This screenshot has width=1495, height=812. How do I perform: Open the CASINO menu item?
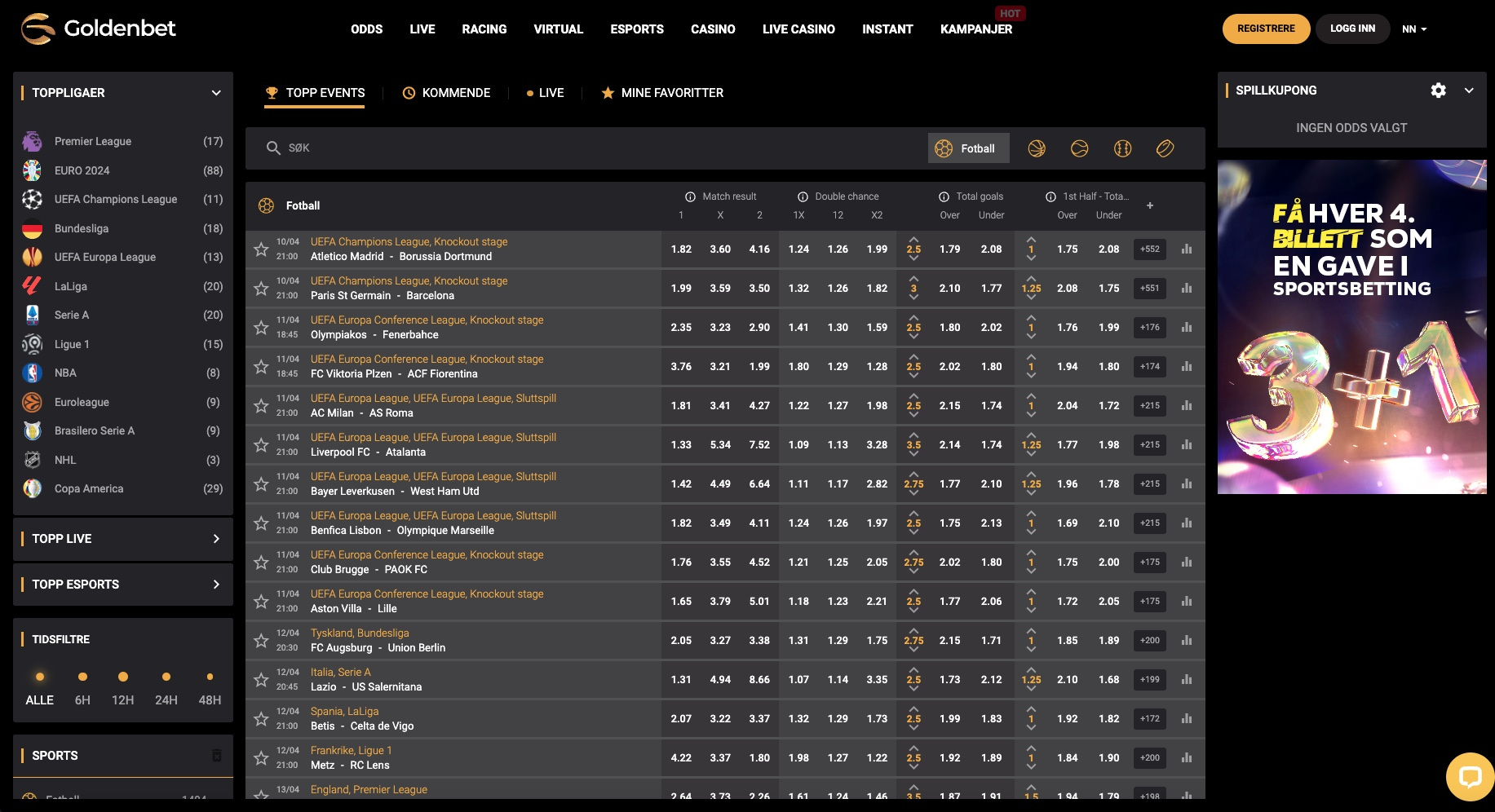point(713,29)
